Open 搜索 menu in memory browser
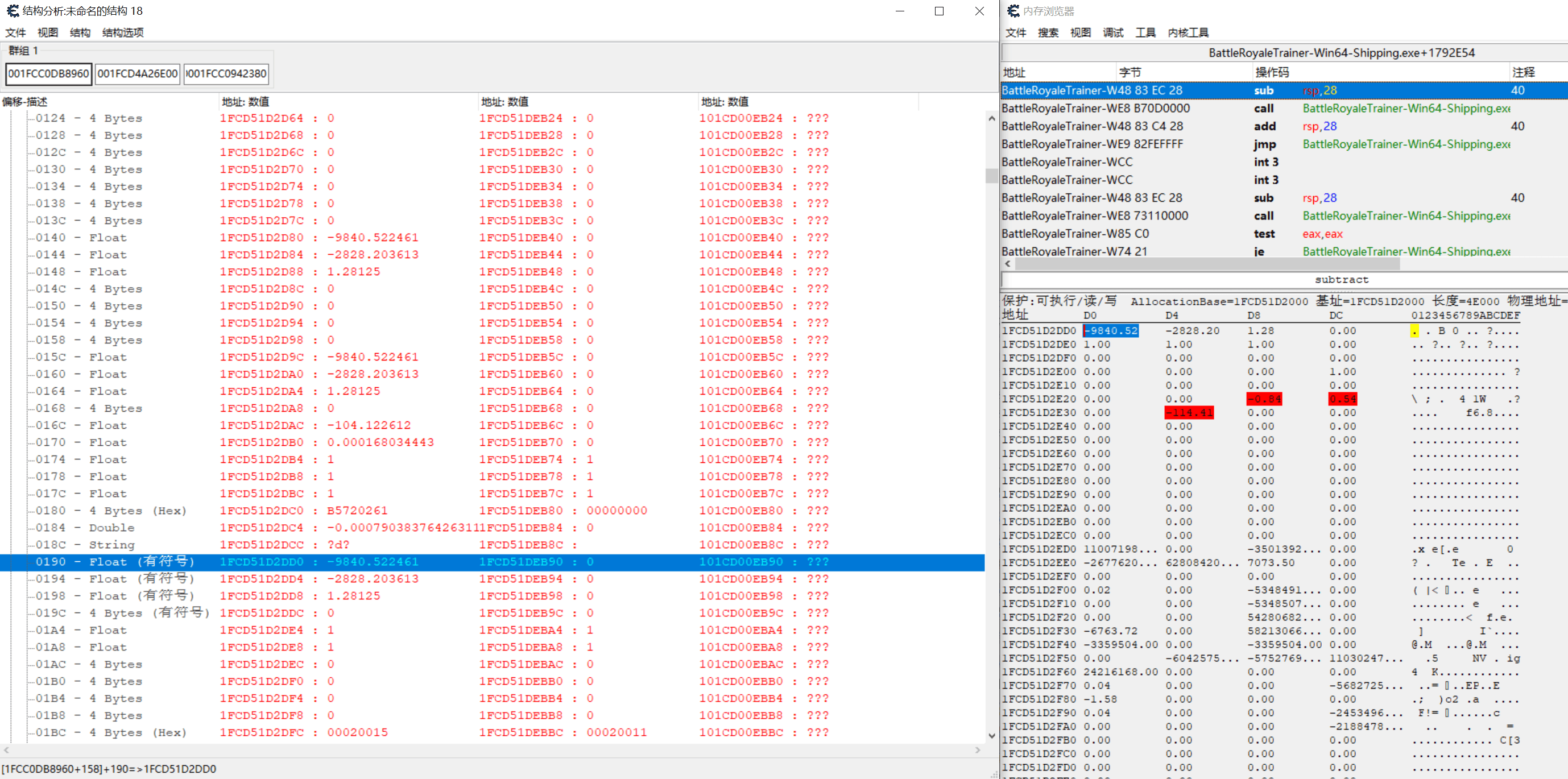This screenshot has width=1568, height=779. [1048, 32]
